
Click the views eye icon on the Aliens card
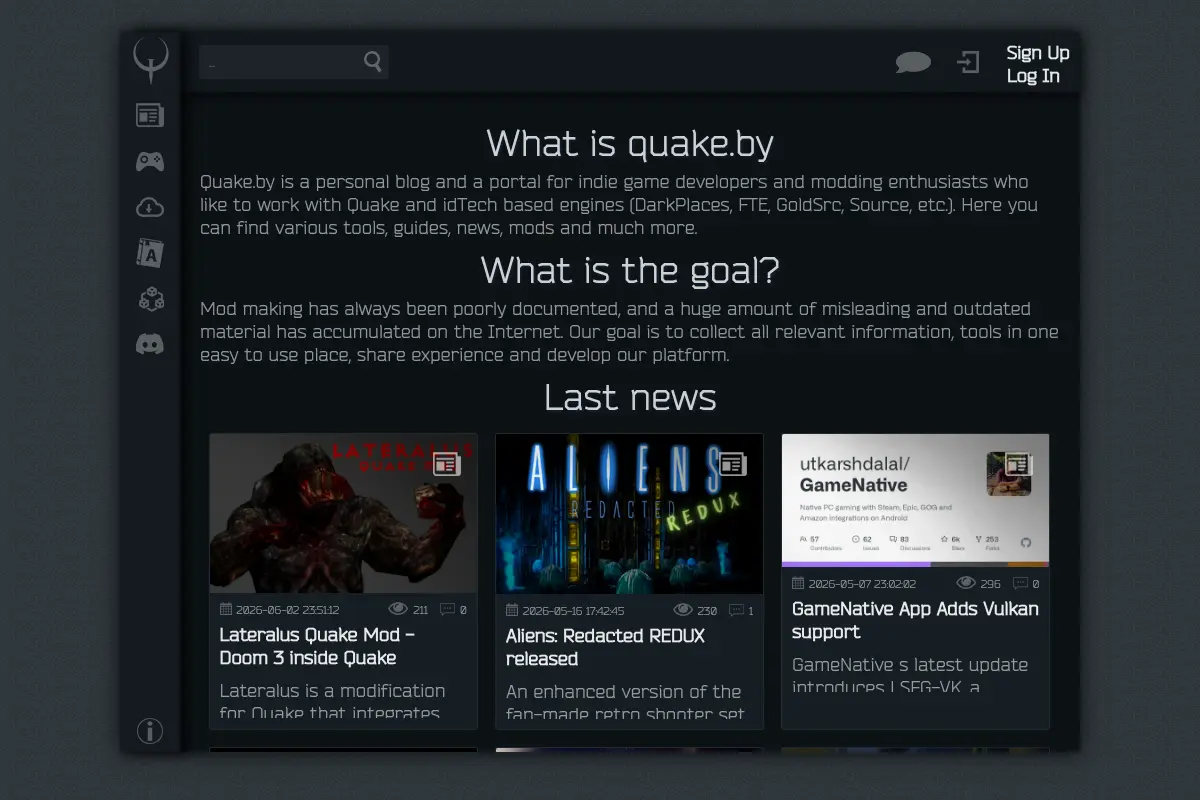point(684,610)
